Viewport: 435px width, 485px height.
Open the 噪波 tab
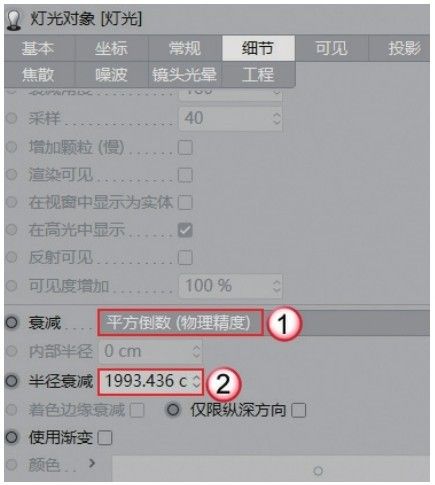click(x=111, y=74)
